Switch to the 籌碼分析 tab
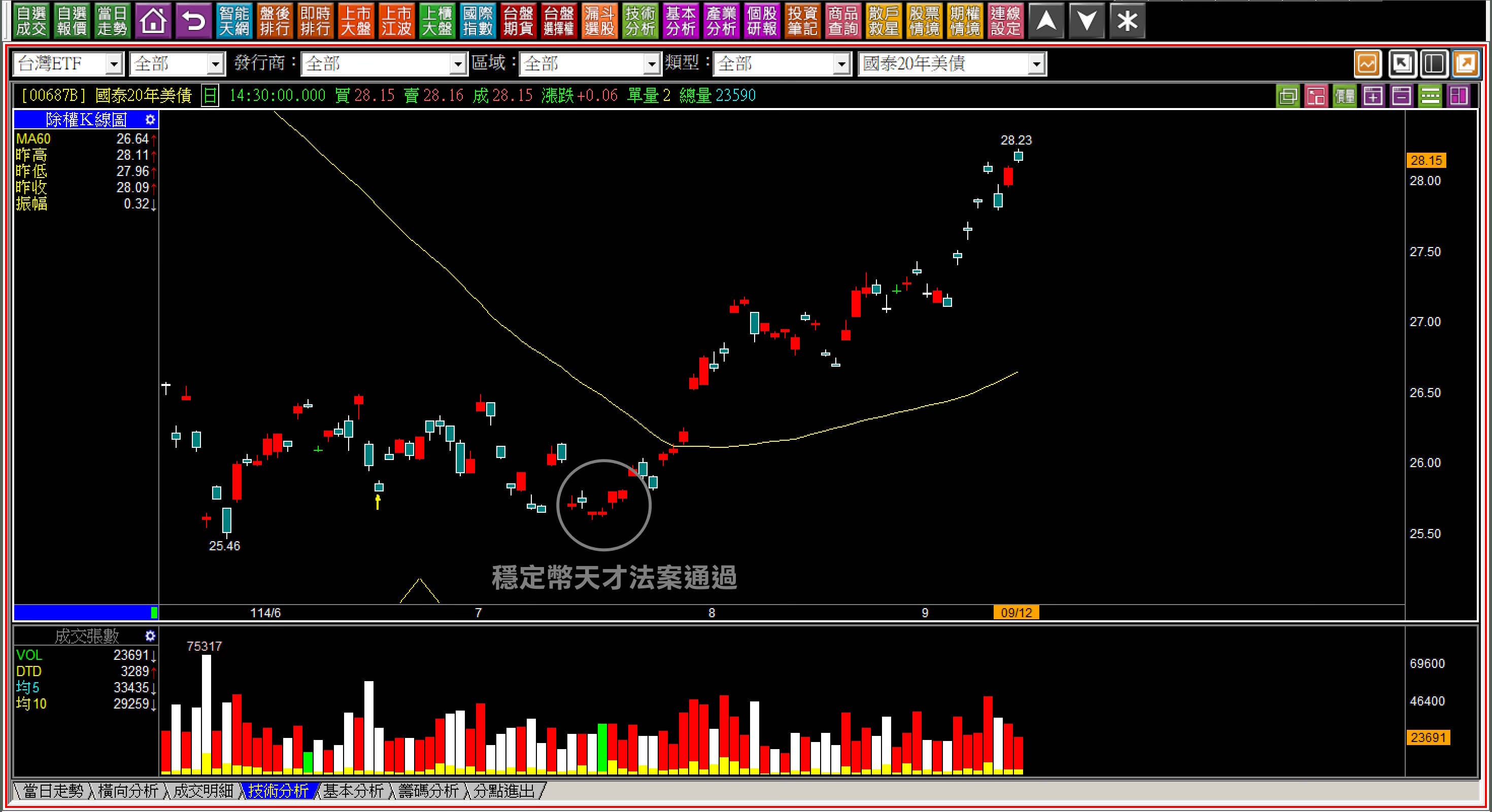This screenshot has width=1492, height=812. point(429,791)
